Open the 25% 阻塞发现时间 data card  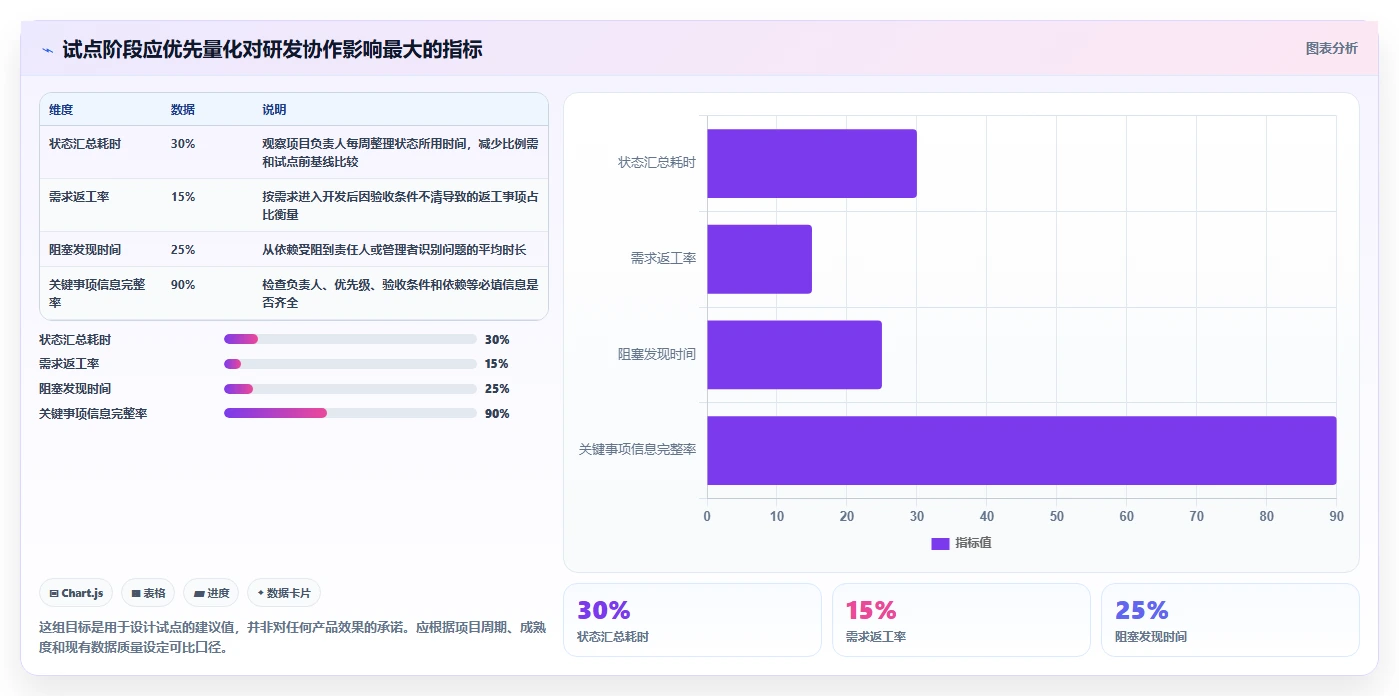[1230, 620]
